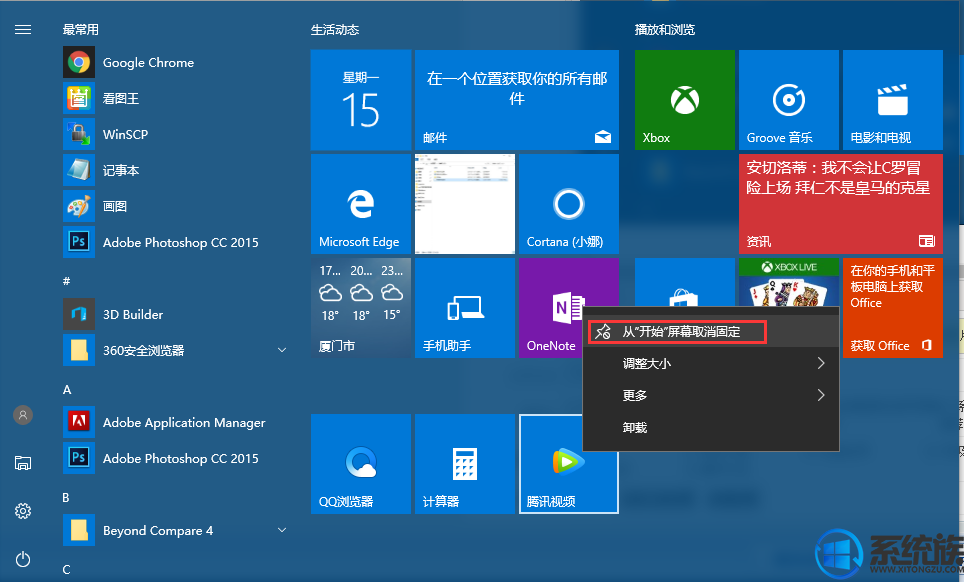Launch Adobe Photoshop CC 2015 in most used

point(175,242)
